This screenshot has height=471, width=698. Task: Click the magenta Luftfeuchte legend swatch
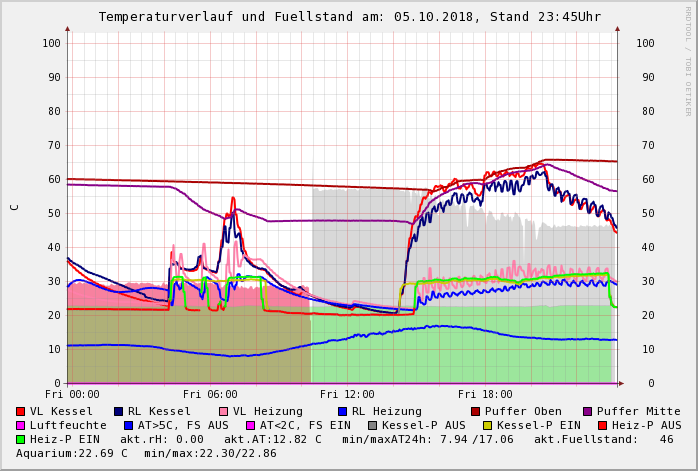pos(21,425)
